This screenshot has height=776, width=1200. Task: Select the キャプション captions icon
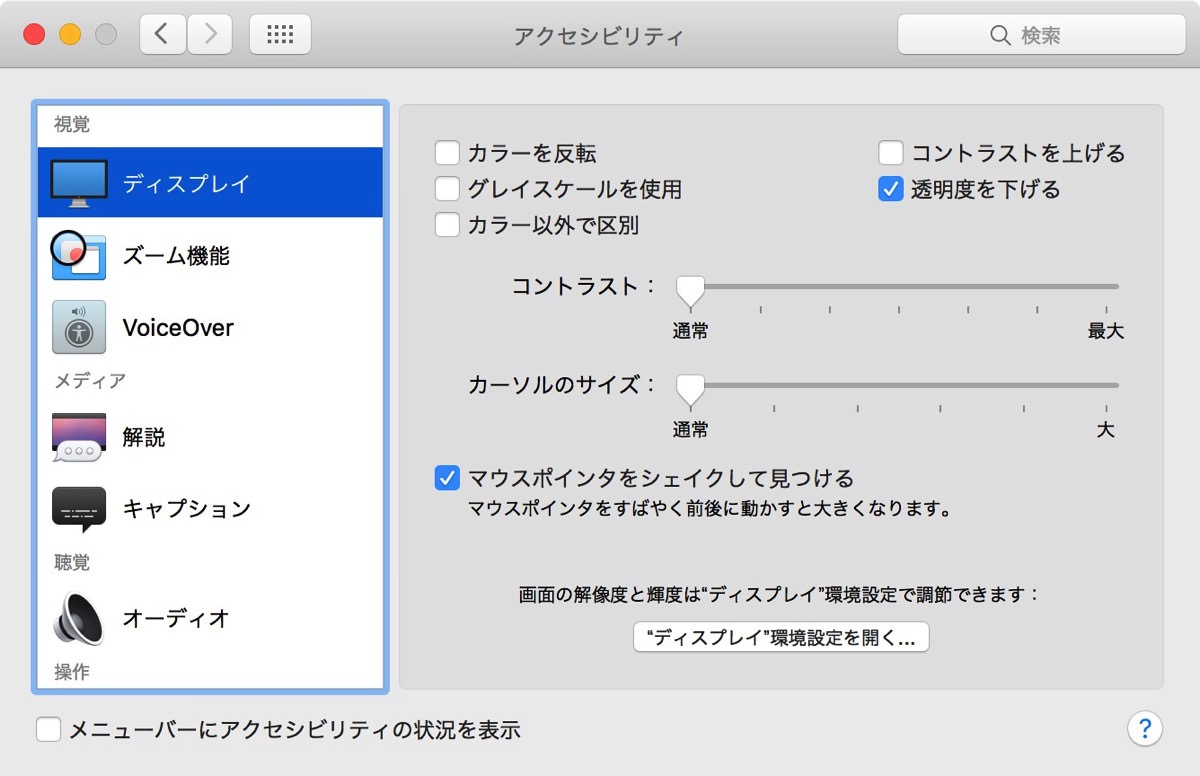coord(79,509)
